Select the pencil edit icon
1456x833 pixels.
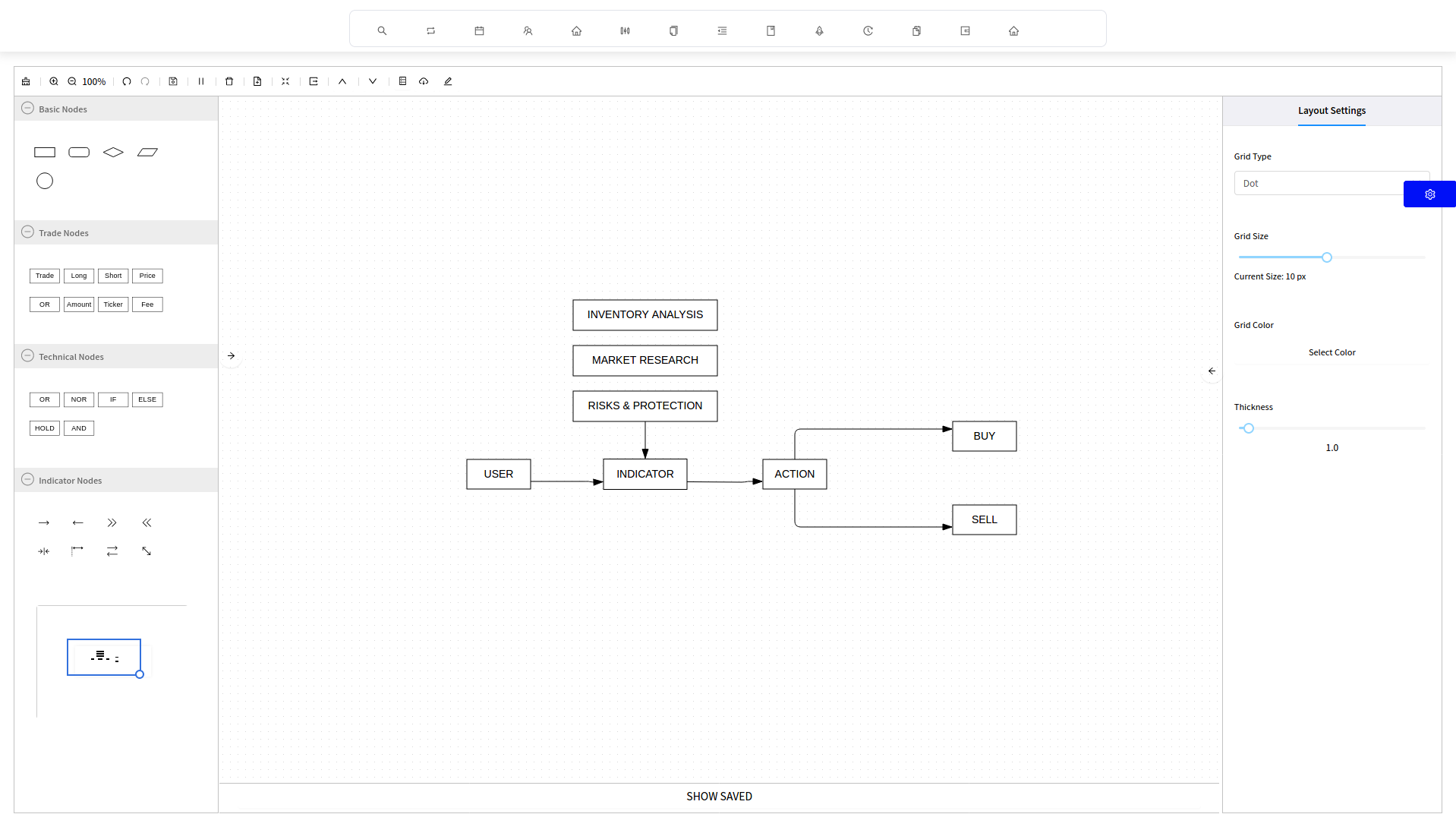point(448,81)
